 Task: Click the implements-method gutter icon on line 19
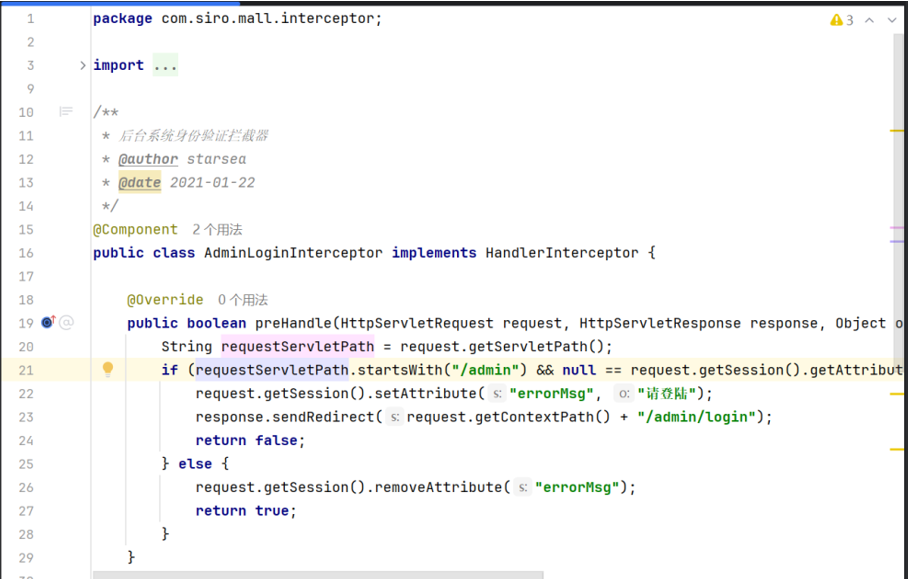coord(48,322)
